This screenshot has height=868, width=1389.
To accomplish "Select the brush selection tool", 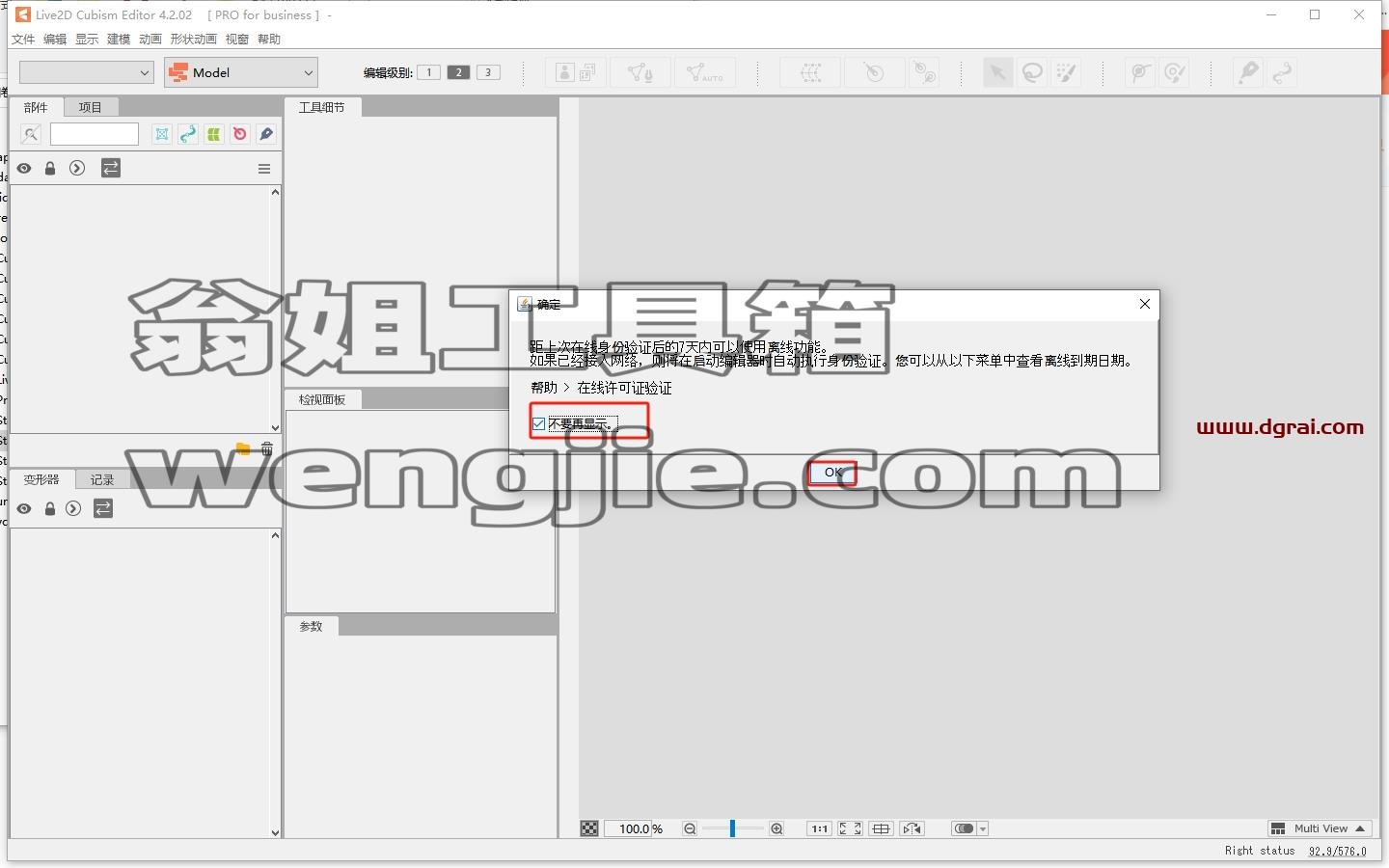I will point(1066,72).
